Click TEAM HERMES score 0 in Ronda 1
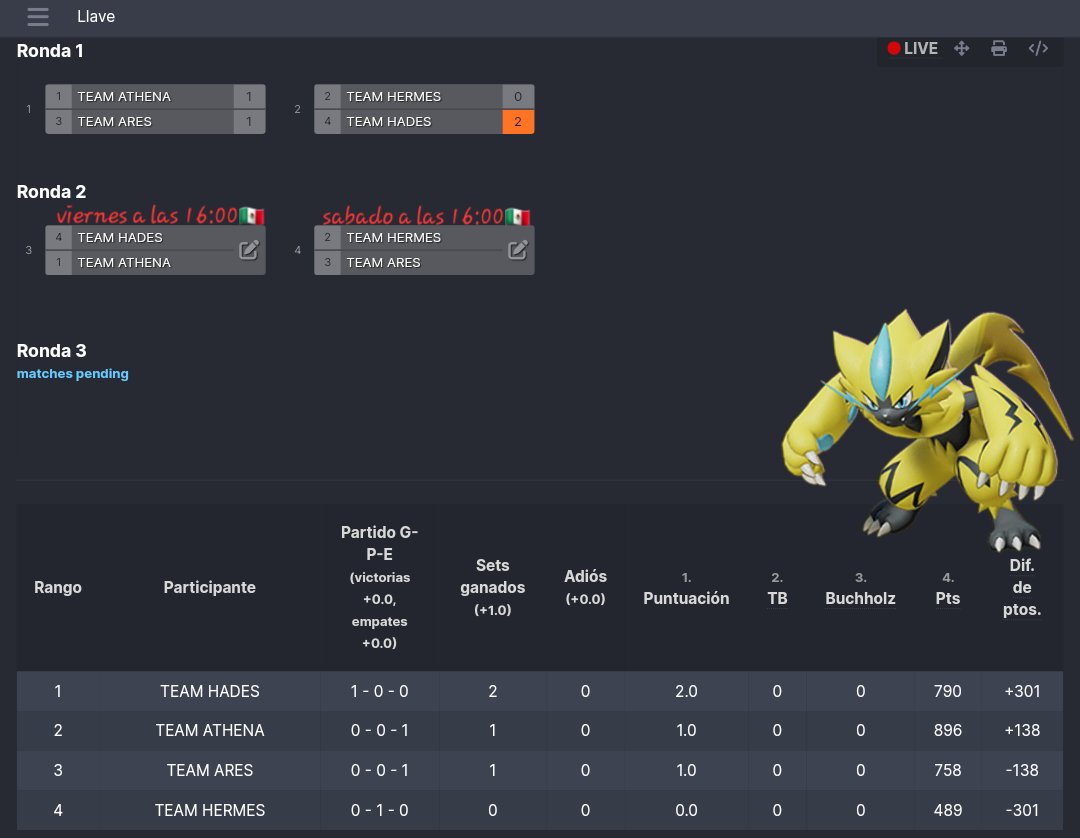 tap(518, 96)
